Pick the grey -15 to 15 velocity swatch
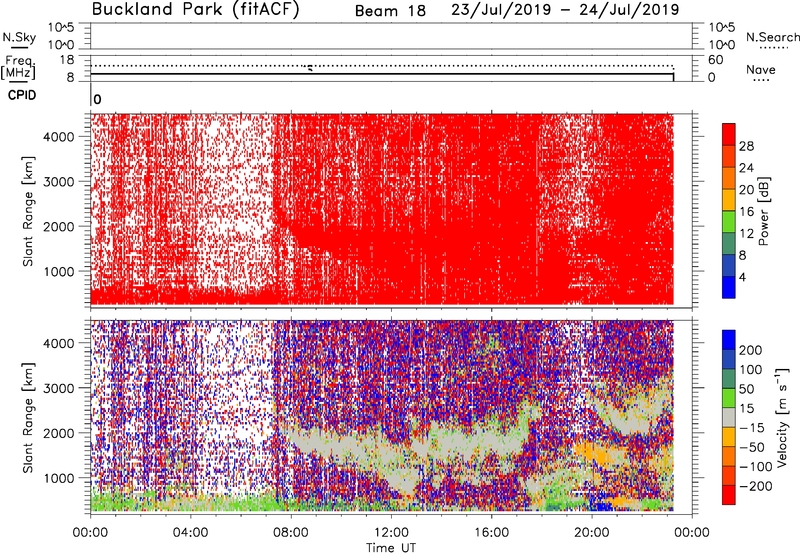The image size is (800, 554). click(x=729, y=417)
